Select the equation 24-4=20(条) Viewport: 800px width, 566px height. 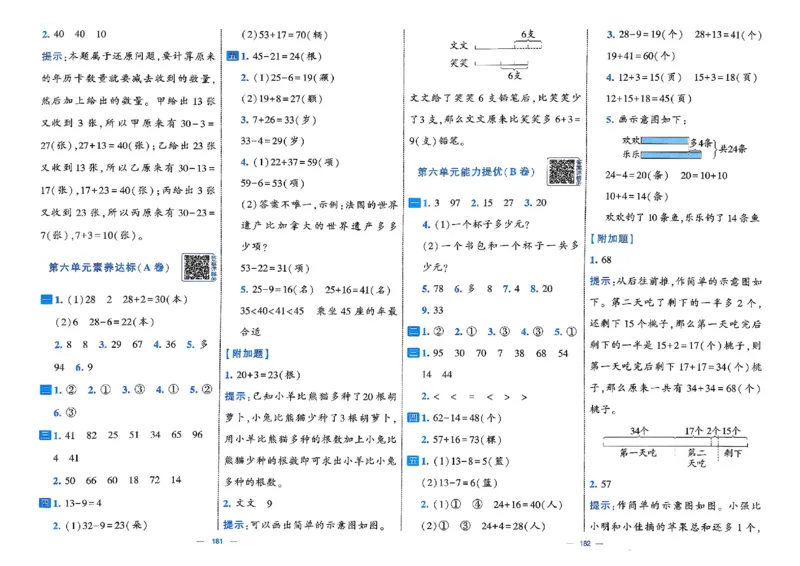coord(637,176)
